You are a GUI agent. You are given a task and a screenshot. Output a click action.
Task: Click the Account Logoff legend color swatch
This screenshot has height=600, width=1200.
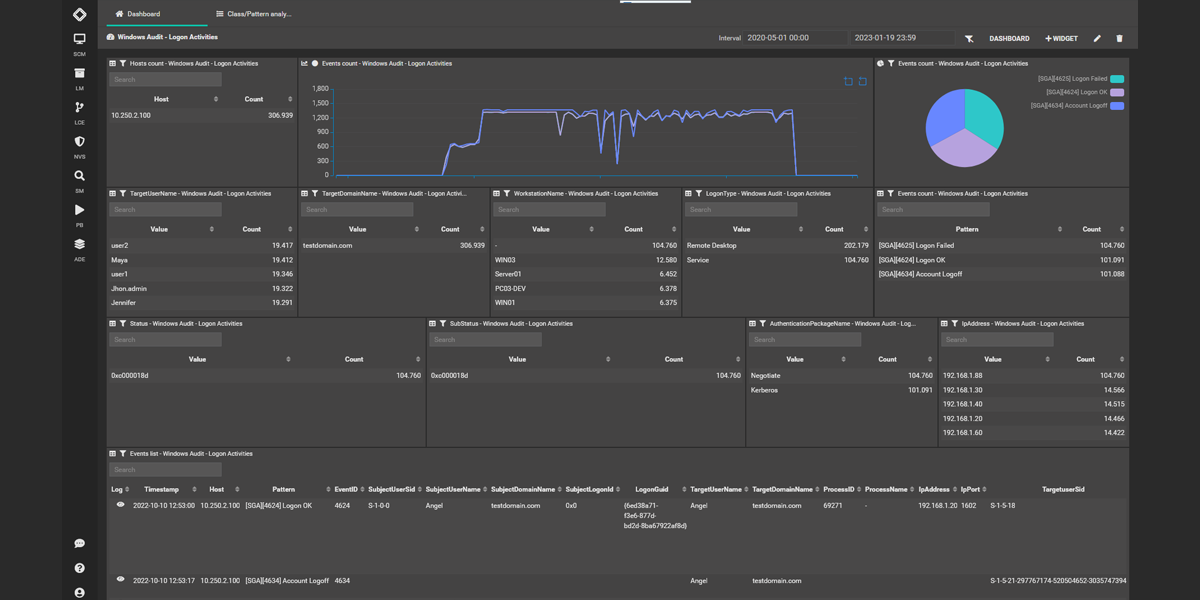coord(1117,105)
